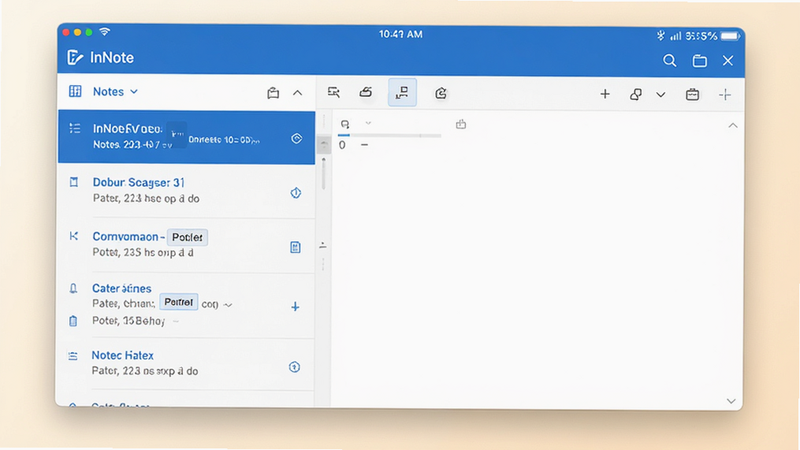Click circular icon on Notec Hatex row

click(294, 367)
